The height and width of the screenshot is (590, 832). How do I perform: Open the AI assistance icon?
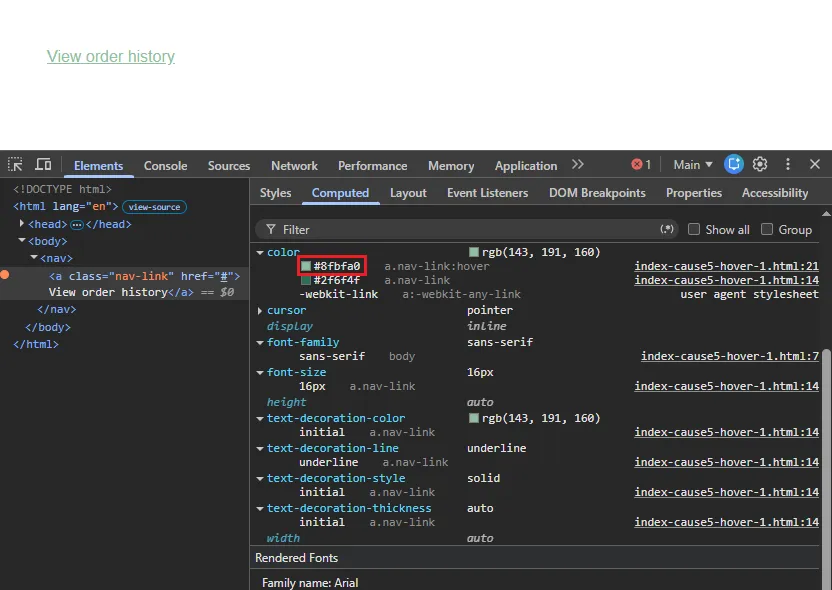pos(734,164)
